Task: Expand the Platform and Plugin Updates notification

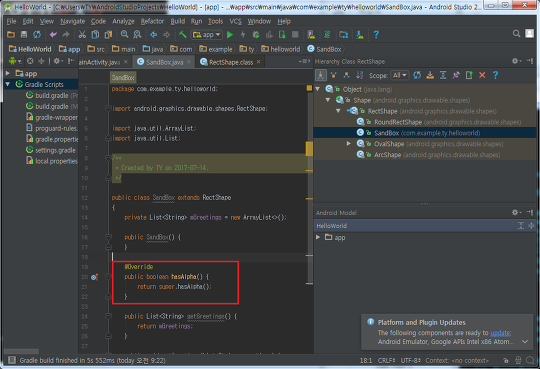Action: (525, 342)
